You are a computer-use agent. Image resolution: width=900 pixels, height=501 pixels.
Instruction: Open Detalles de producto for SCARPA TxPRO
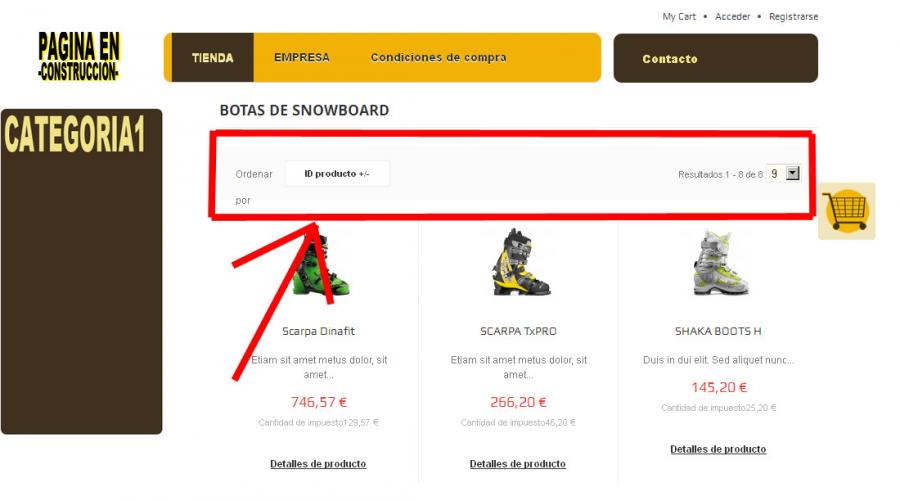pos(518,464)
